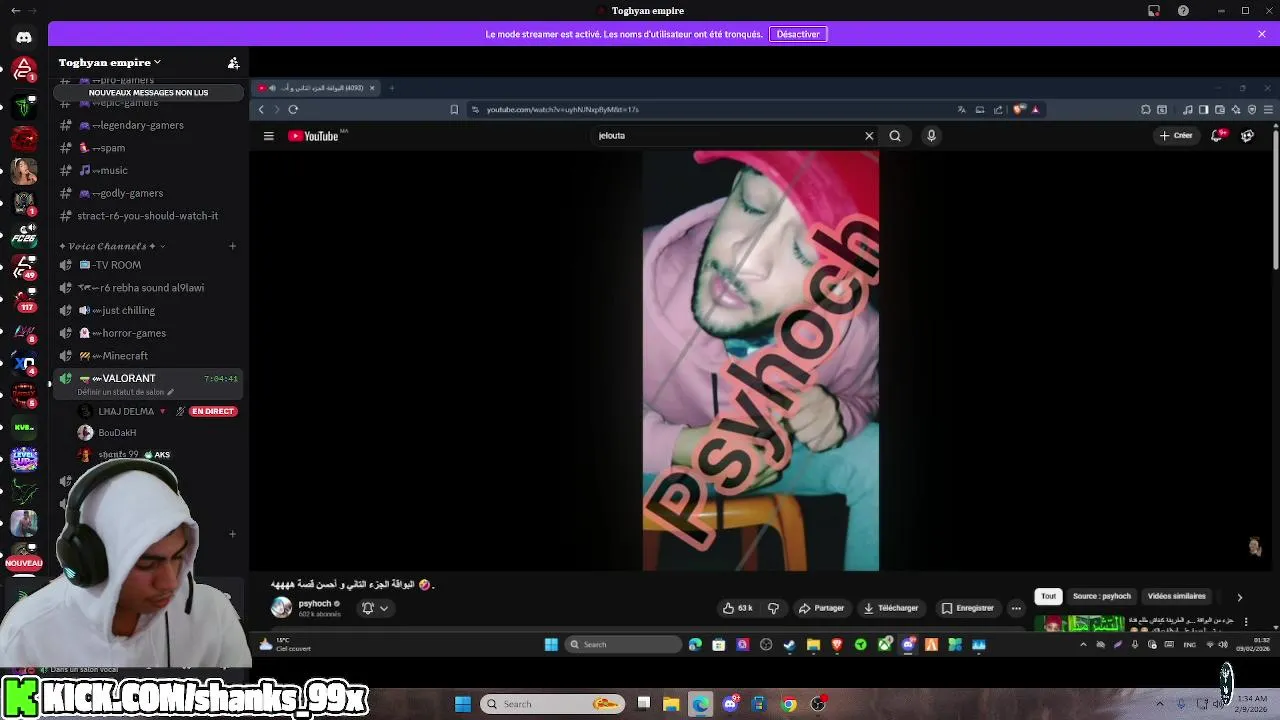Open YouTube notifications bell

coord(1217,136)
